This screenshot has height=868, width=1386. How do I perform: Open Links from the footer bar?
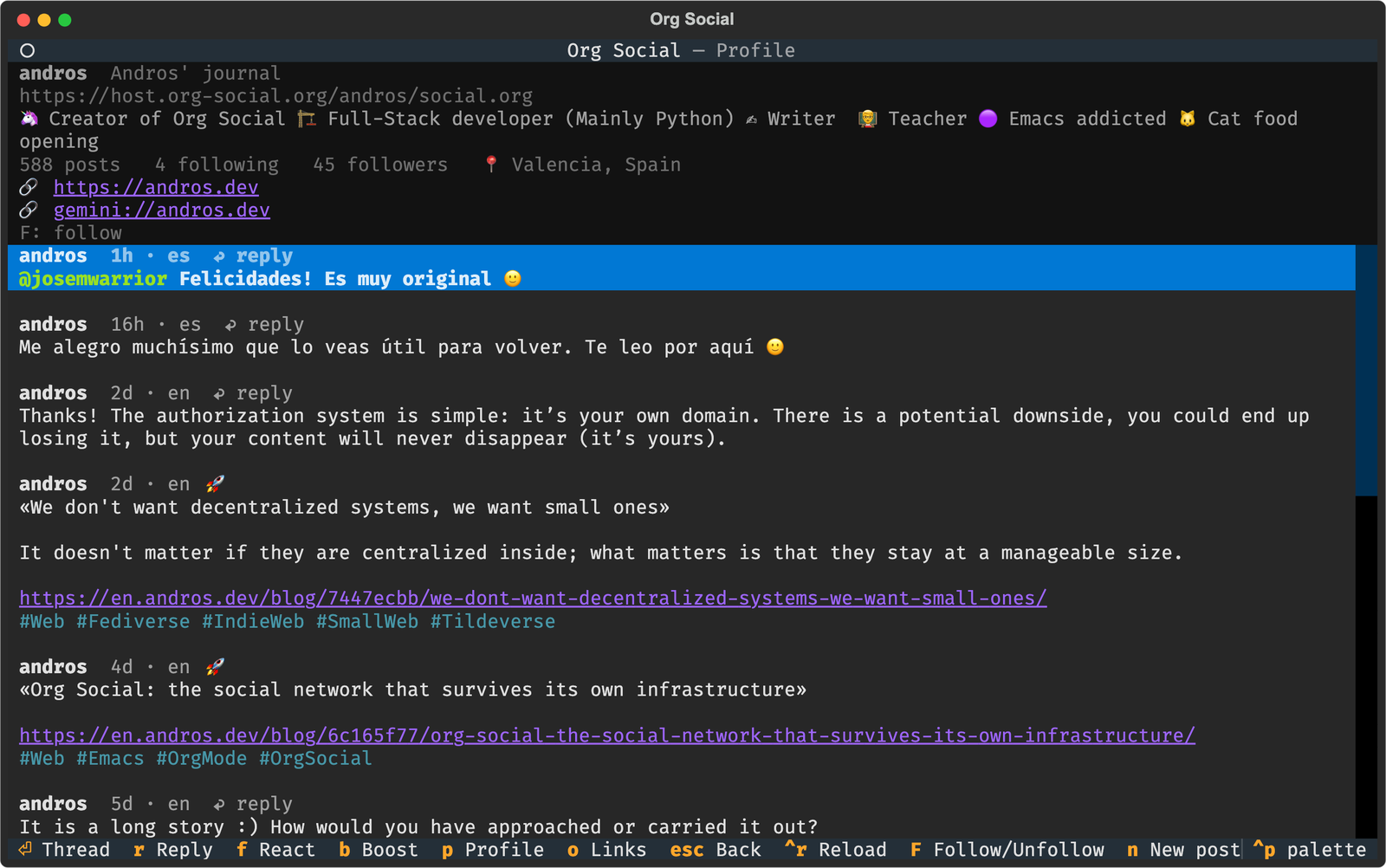point(607,850)
